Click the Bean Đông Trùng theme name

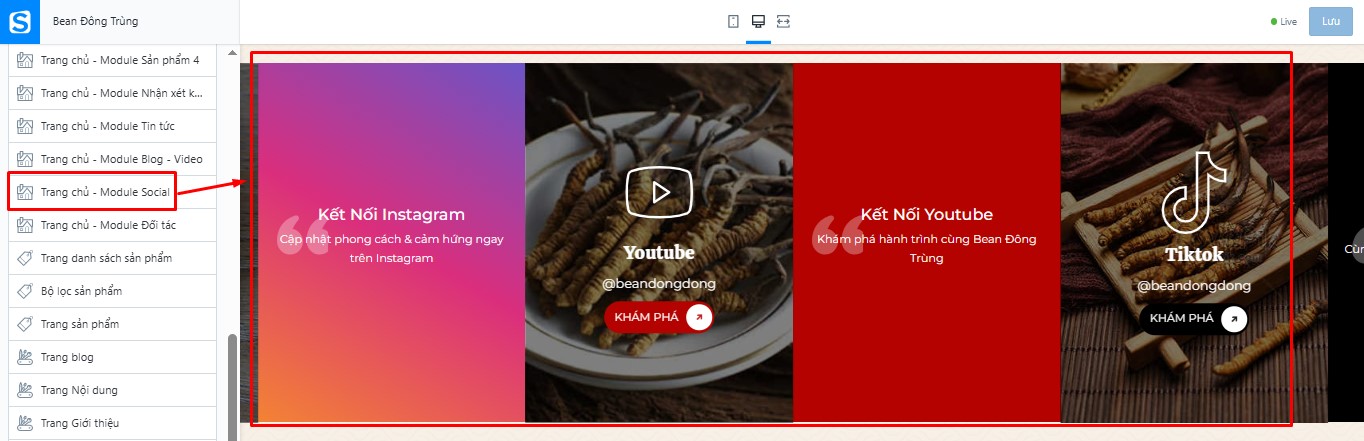tap(95, 21)
